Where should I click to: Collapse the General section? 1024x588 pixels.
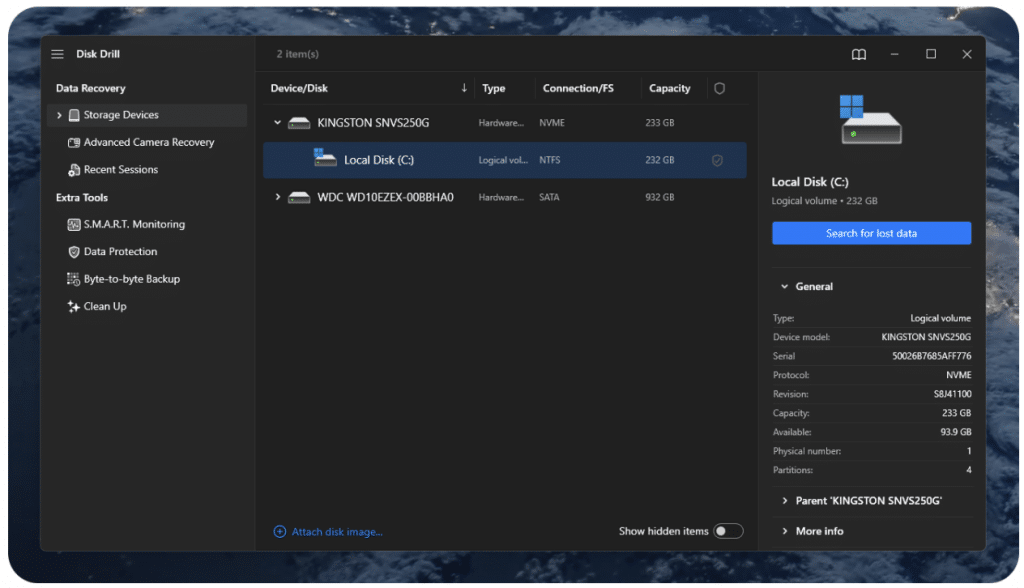pyautogui.click(x=785, y=287)
